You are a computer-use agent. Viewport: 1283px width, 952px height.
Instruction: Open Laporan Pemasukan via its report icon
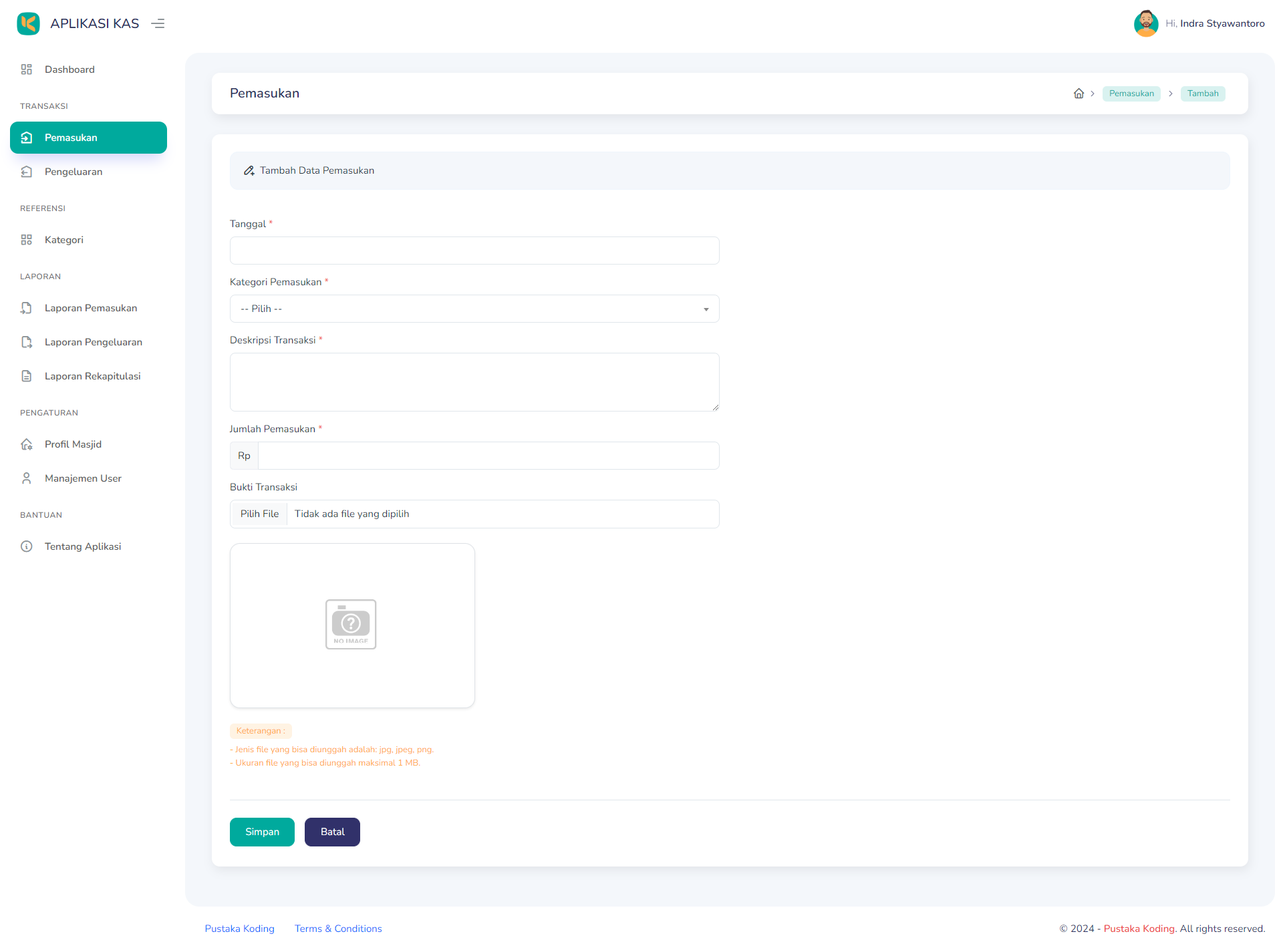click(26, 308)
